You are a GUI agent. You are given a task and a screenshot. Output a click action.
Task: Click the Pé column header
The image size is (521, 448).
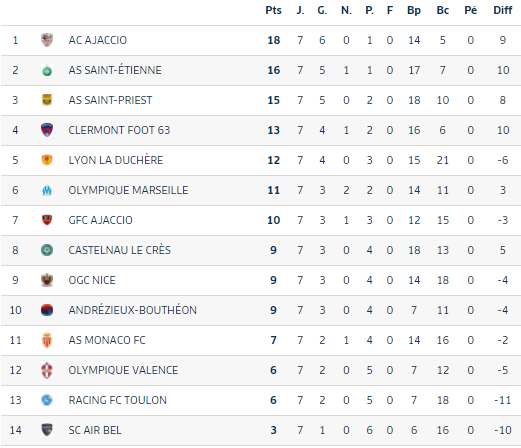click(470, 10)
